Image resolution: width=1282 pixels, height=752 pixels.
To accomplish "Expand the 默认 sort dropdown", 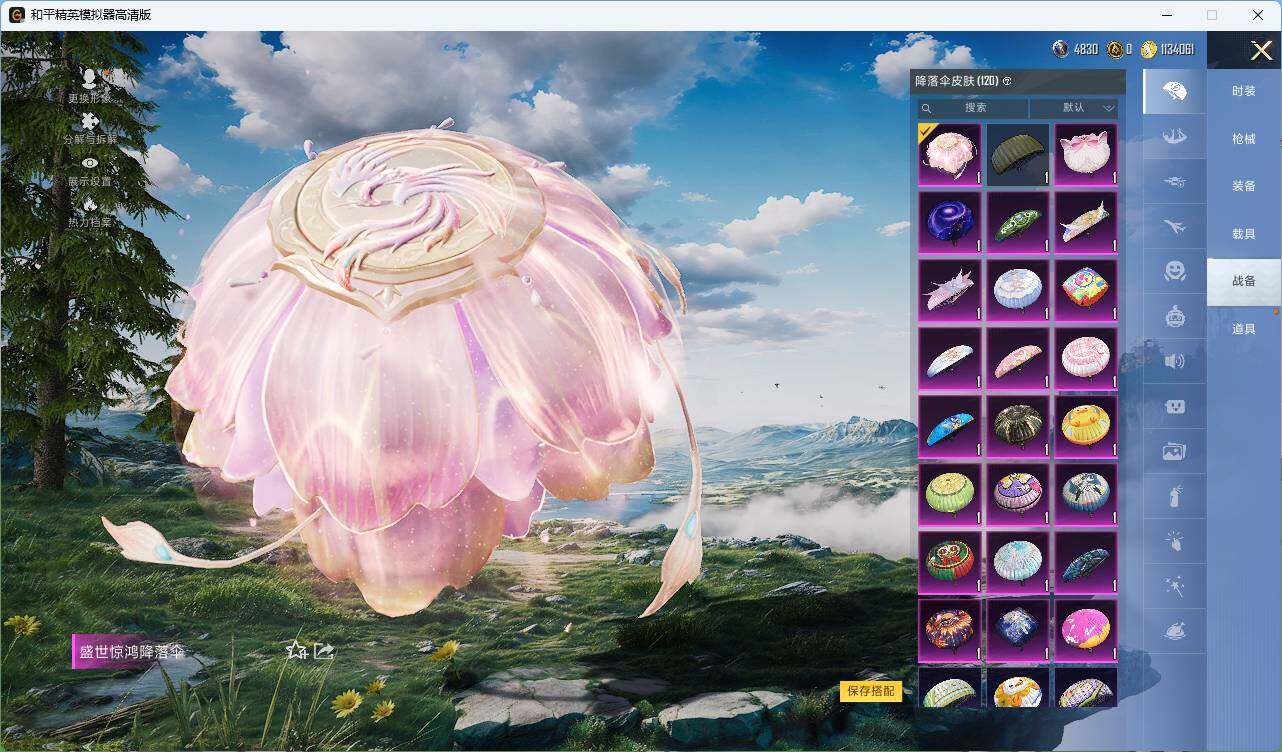I will [x=1074, y=108].
